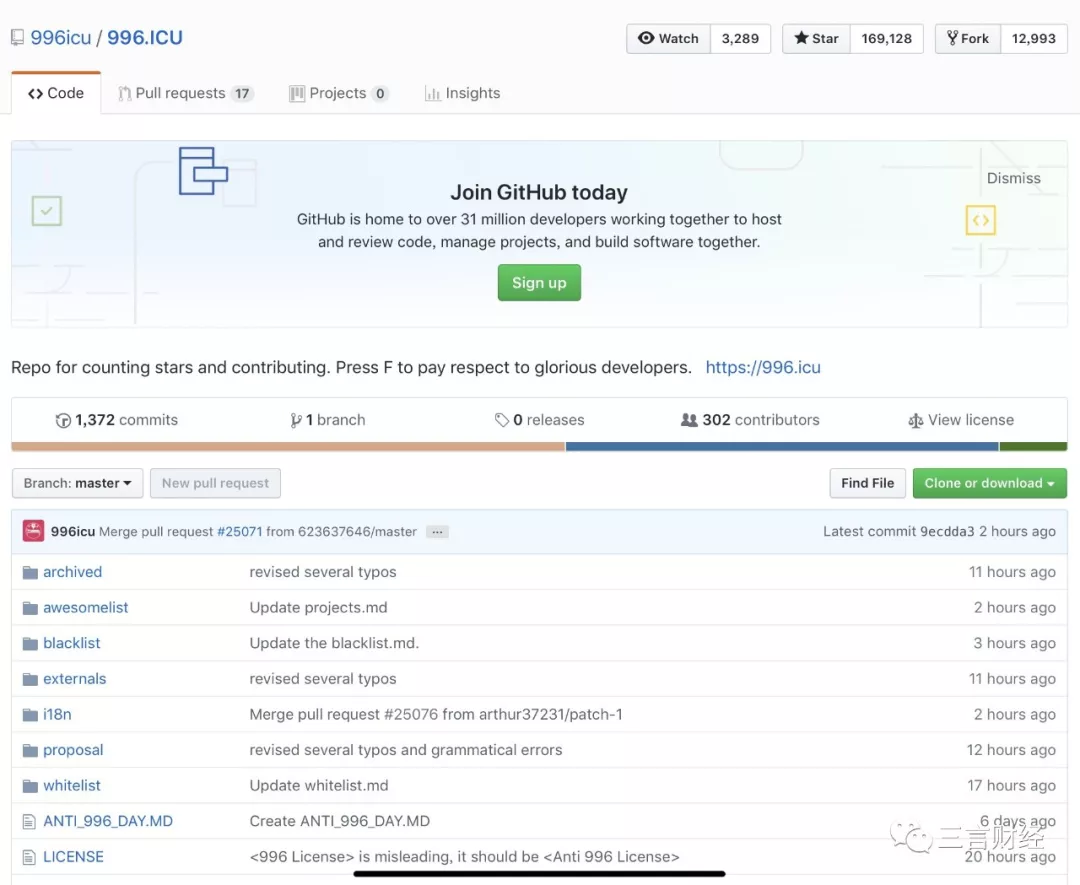1080x885 pixels.
Task: Open the archived folder
Action: tap(72, 572)
